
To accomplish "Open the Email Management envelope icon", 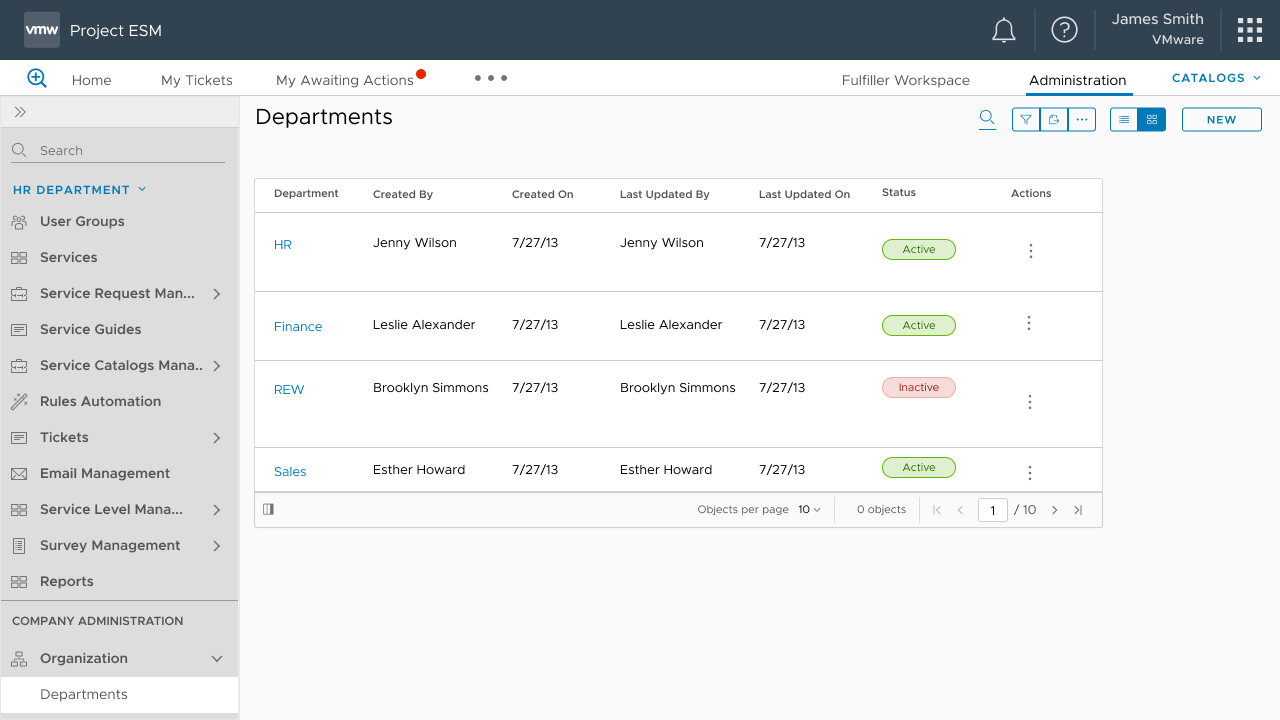I will pos(20,473).
